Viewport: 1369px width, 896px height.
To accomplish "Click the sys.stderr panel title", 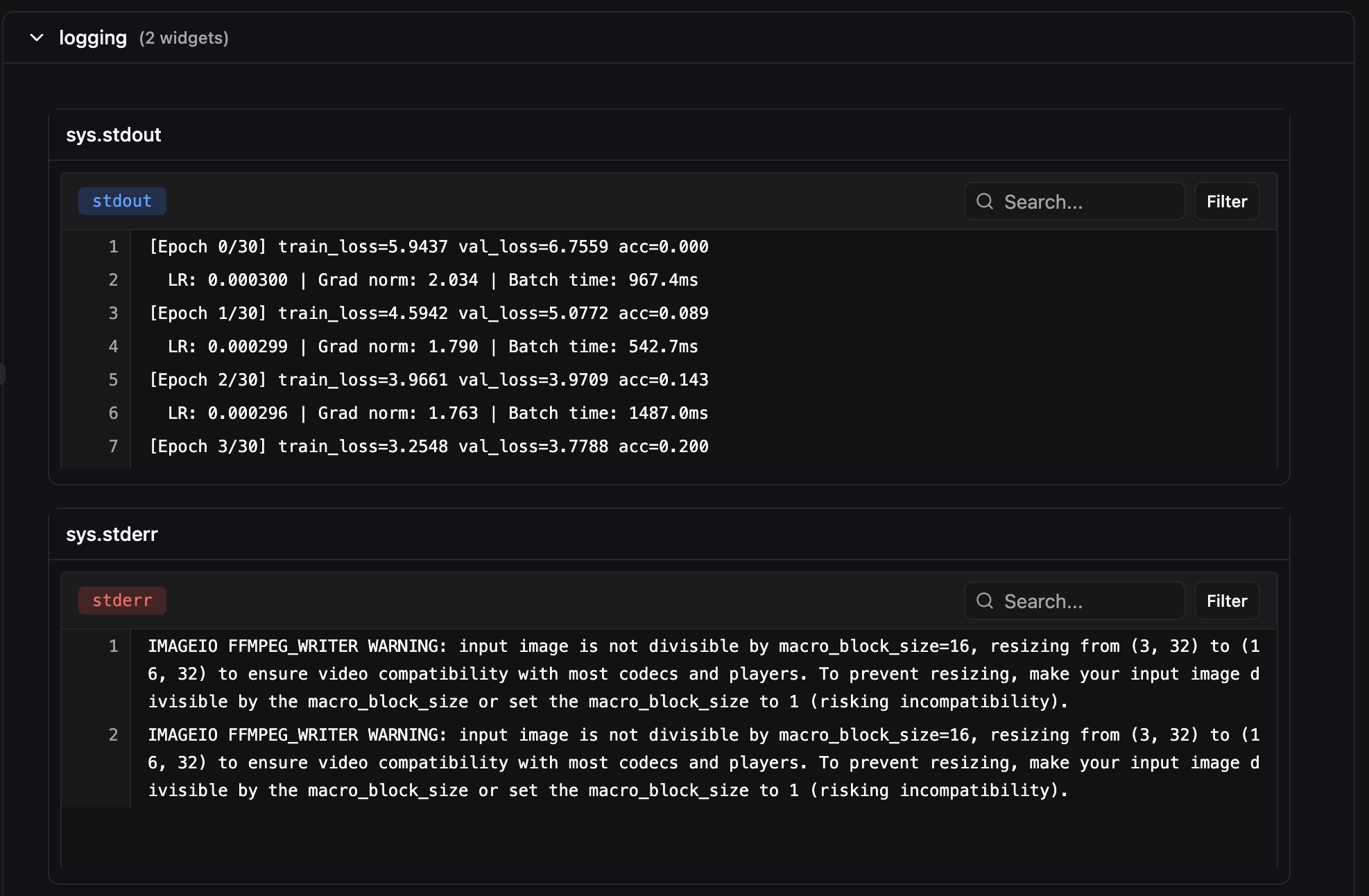I will [x=112, y=535].
